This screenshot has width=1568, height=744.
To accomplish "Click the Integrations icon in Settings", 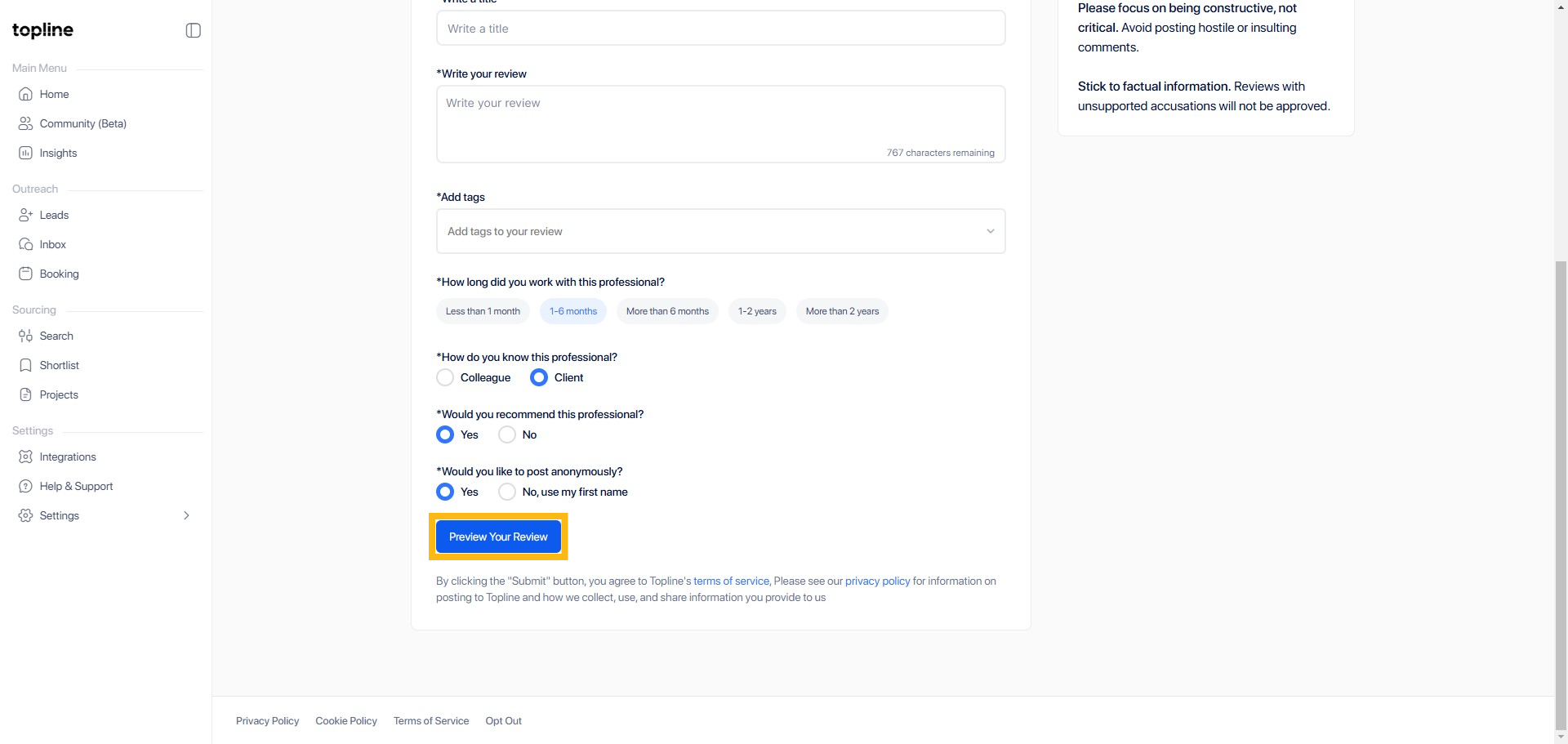I will 25,457.
